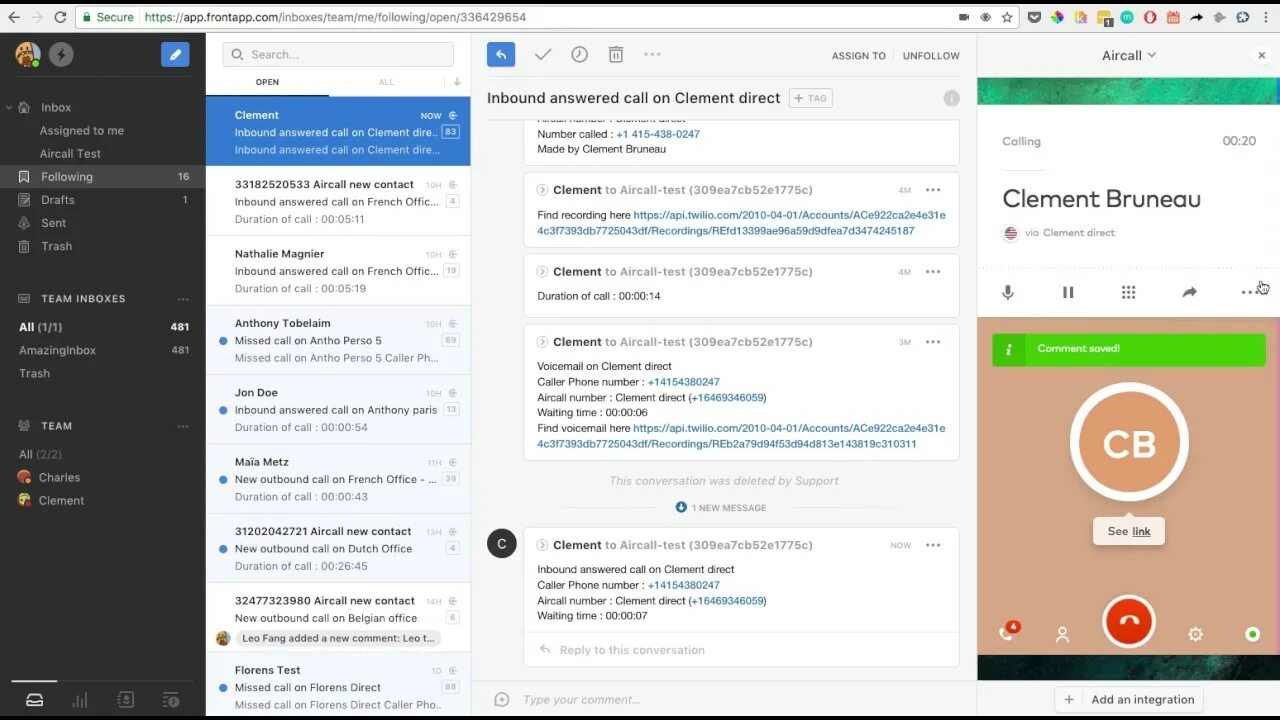Click phone number +1 415-438-0247 link

click(658, 134)
